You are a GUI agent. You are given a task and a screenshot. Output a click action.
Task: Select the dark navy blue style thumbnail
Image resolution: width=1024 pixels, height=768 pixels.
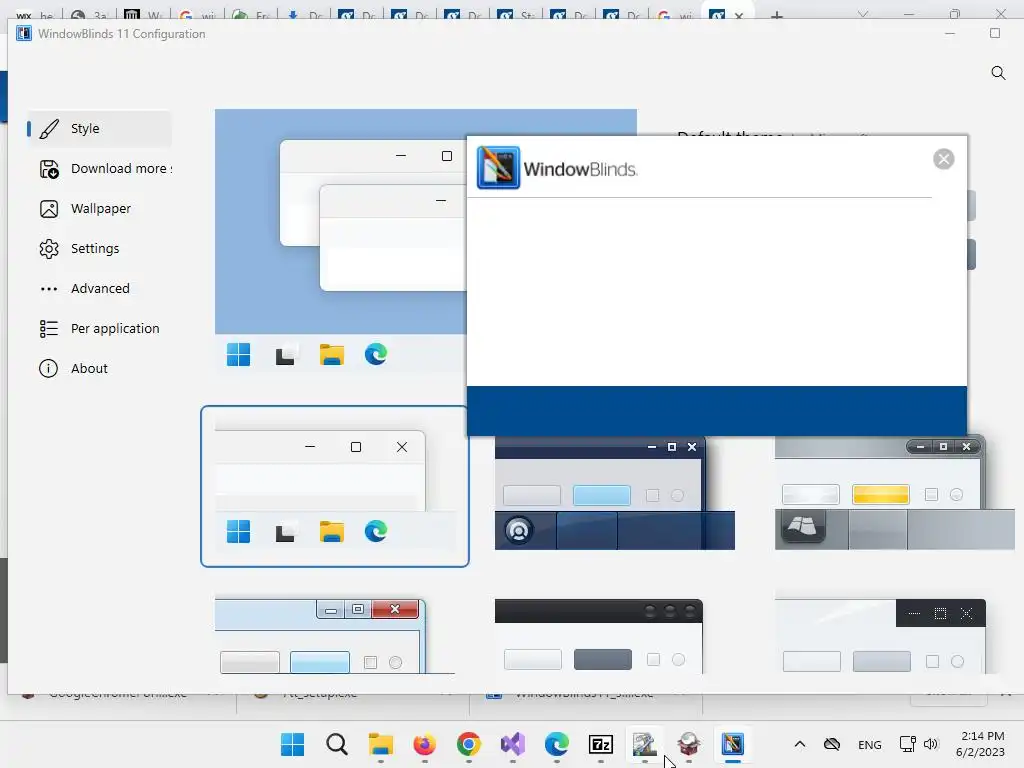coord(615,493)
